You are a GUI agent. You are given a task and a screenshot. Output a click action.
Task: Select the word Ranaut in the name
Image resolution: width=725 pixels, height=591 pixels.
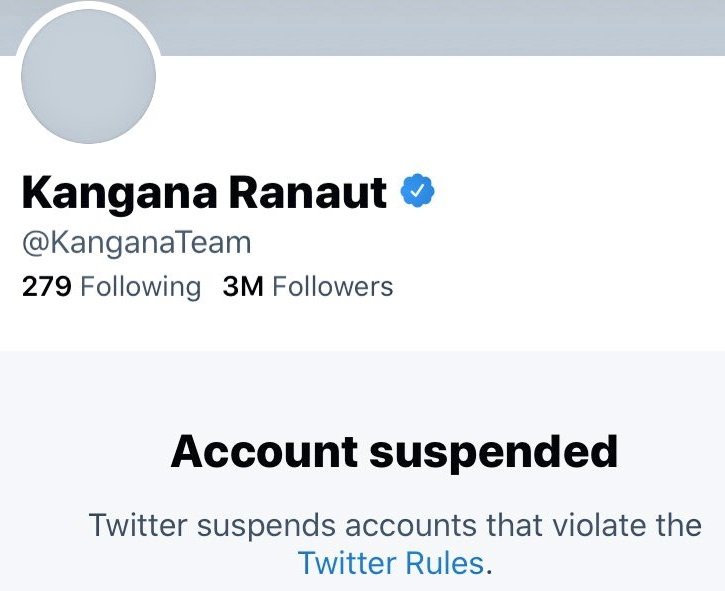(307, 192)
